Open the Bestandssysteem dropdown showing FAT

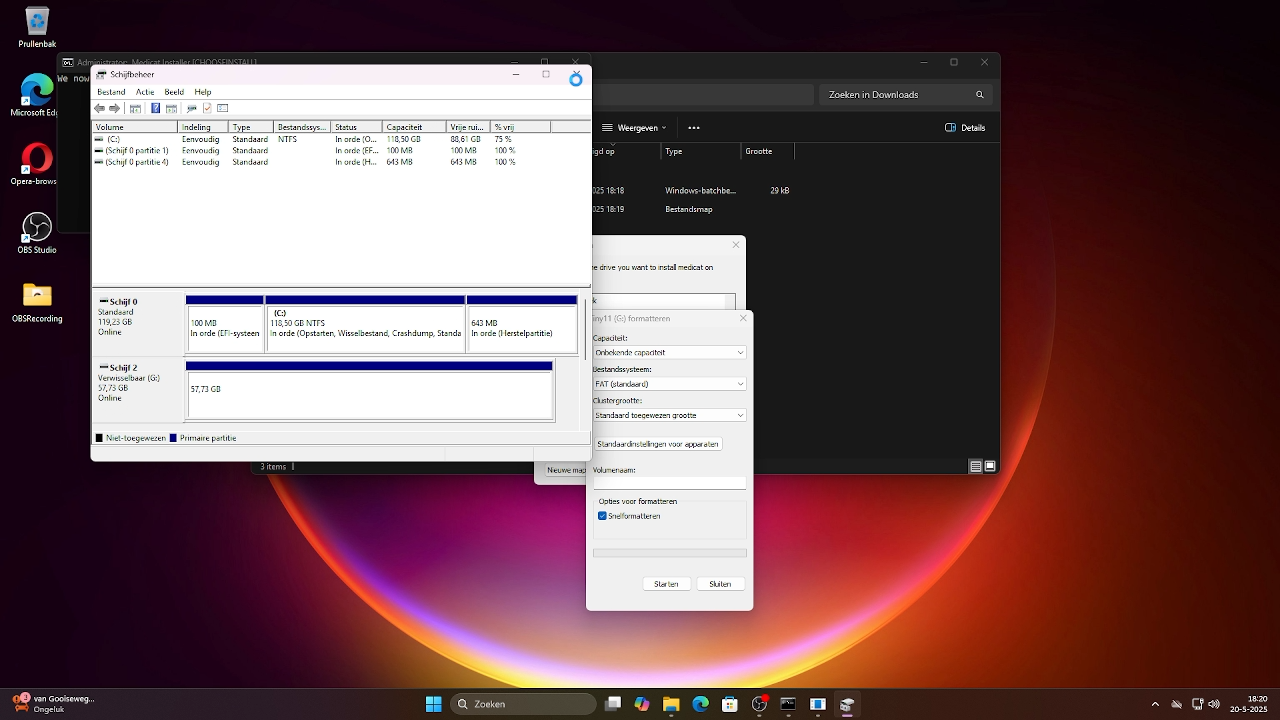[x=669, y=384]
